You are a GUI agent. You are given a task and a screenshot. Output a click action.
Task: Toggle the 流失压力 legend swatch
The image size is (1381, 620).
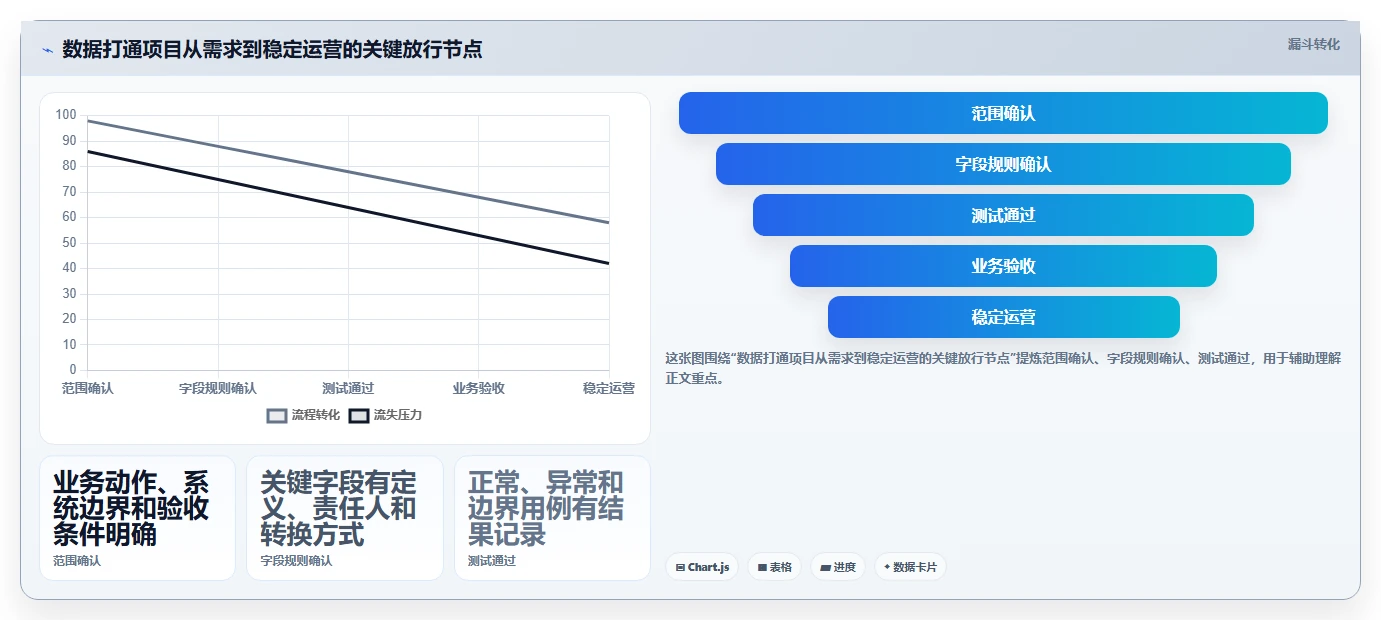click(x=359, y=415)
